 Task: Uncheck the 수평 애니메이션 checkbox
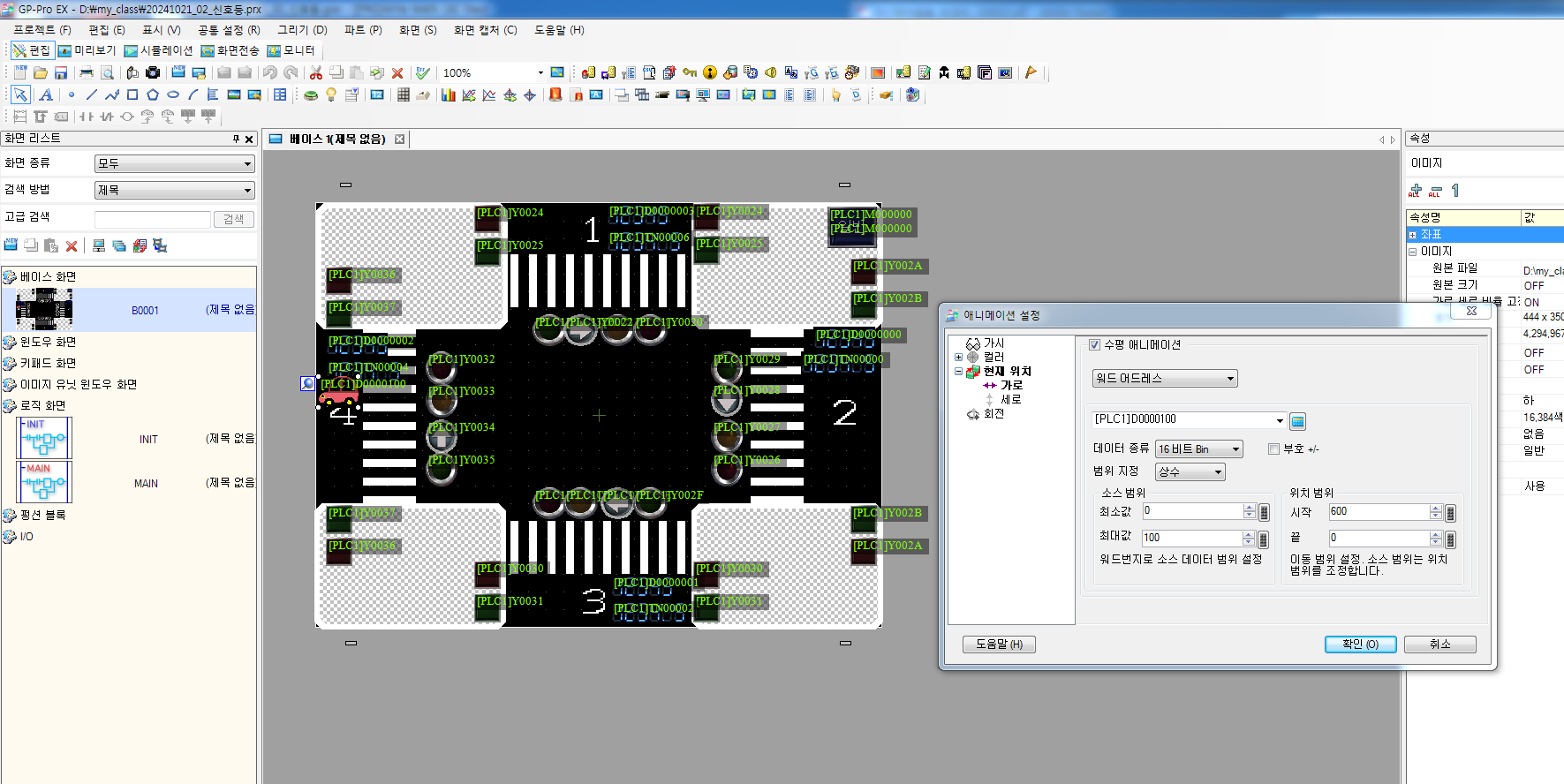click(1095, 345)
